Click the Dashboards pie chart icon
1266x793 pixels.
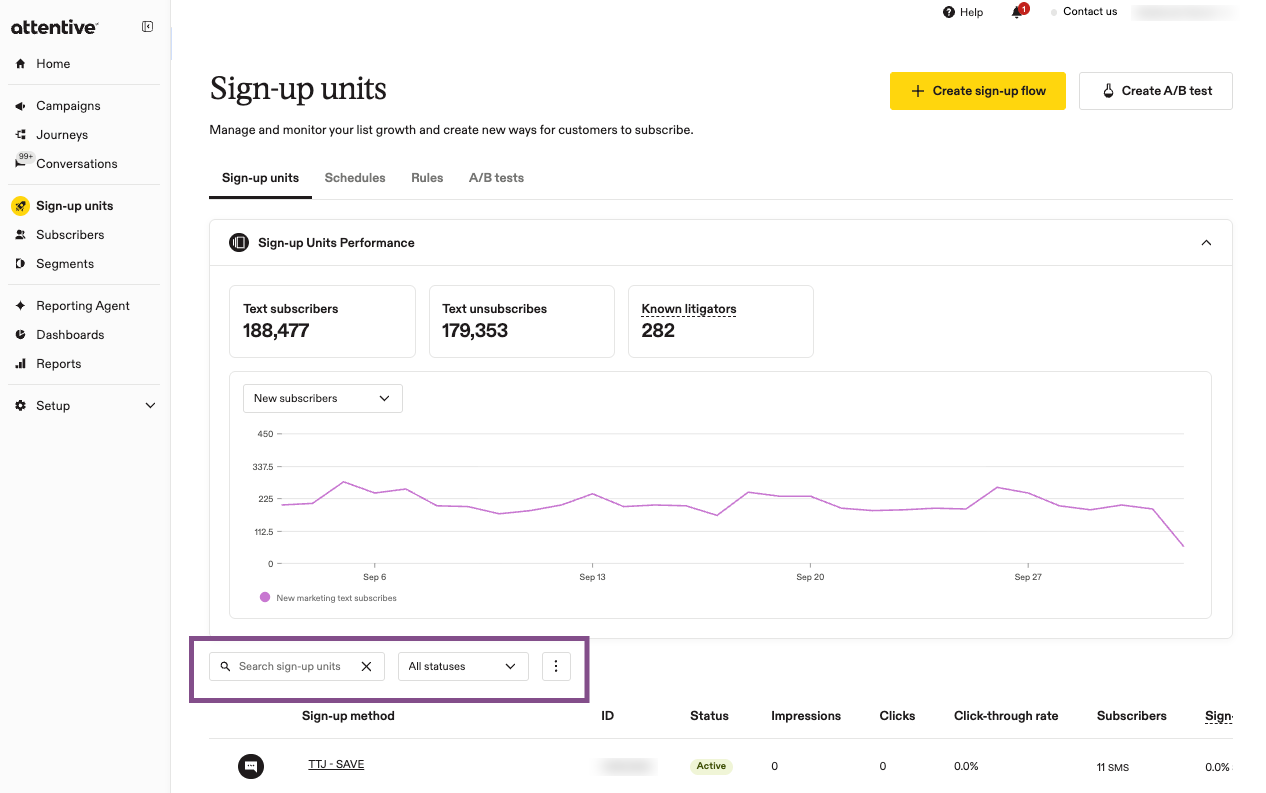tap(21, 335)
